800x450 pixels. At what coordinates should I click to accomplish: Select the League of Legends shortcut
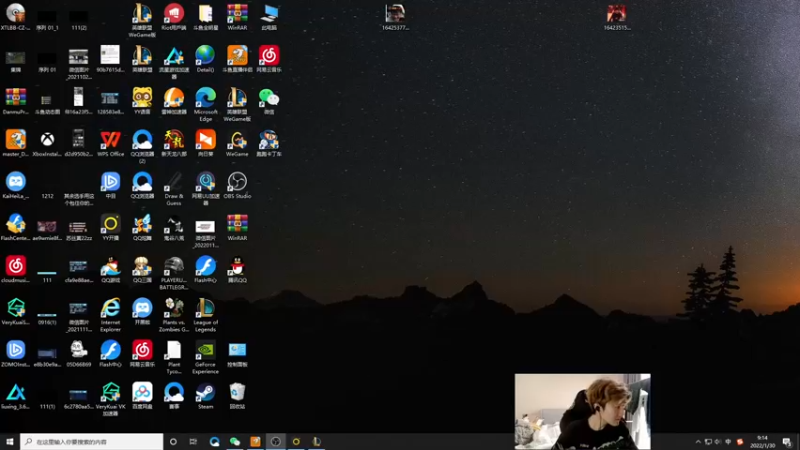(206, 315)
